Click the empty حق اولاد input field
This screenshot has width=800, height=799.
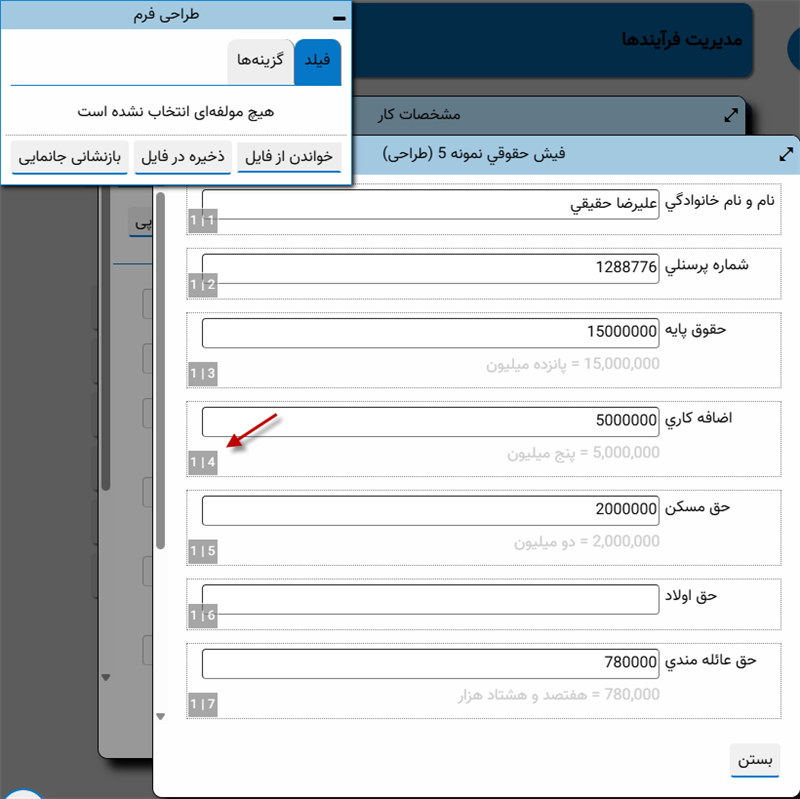click(430, 598)
